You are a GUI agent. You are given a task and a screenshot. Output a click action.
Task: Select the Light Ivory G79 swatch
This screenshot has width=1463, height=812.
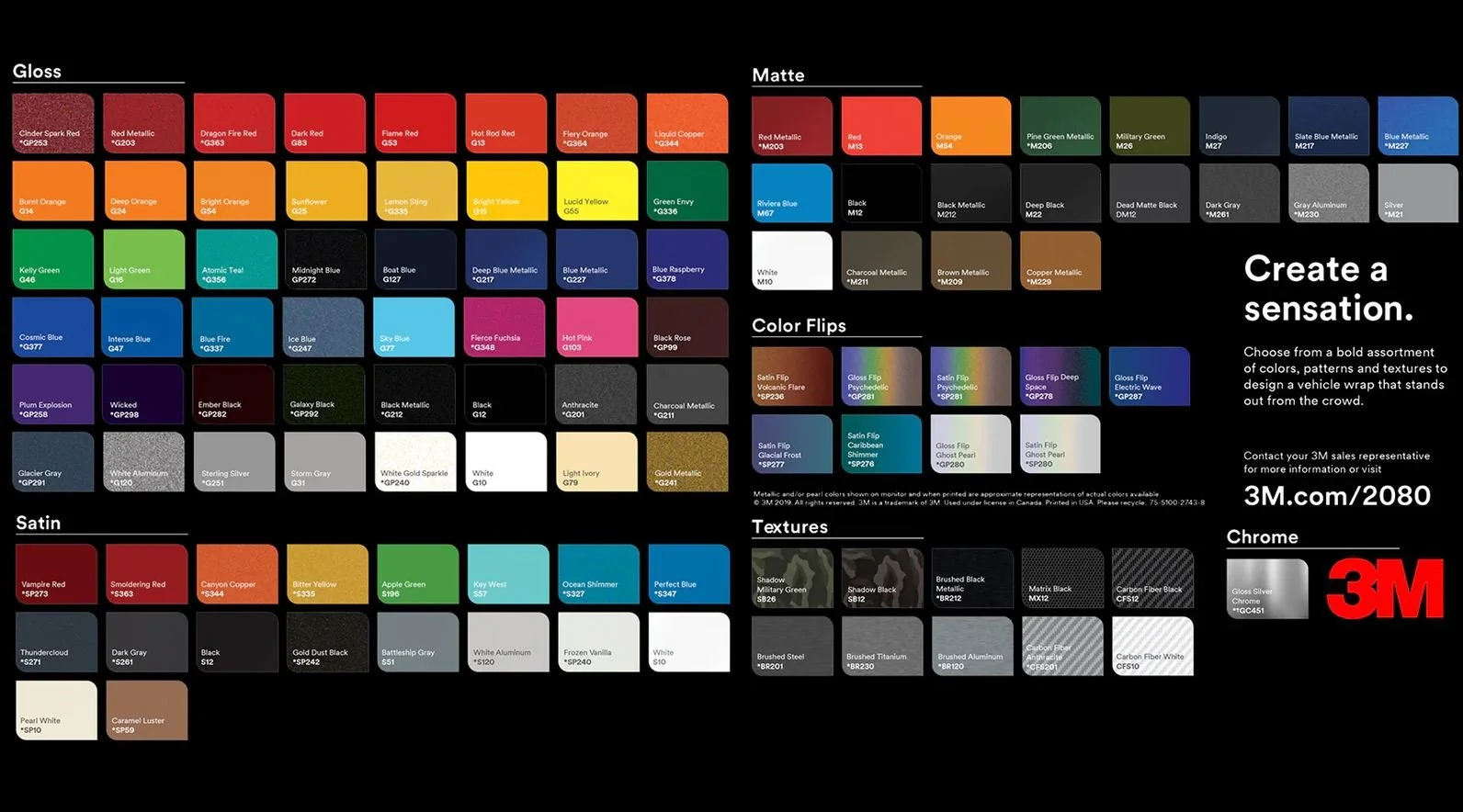coord(597,462)
